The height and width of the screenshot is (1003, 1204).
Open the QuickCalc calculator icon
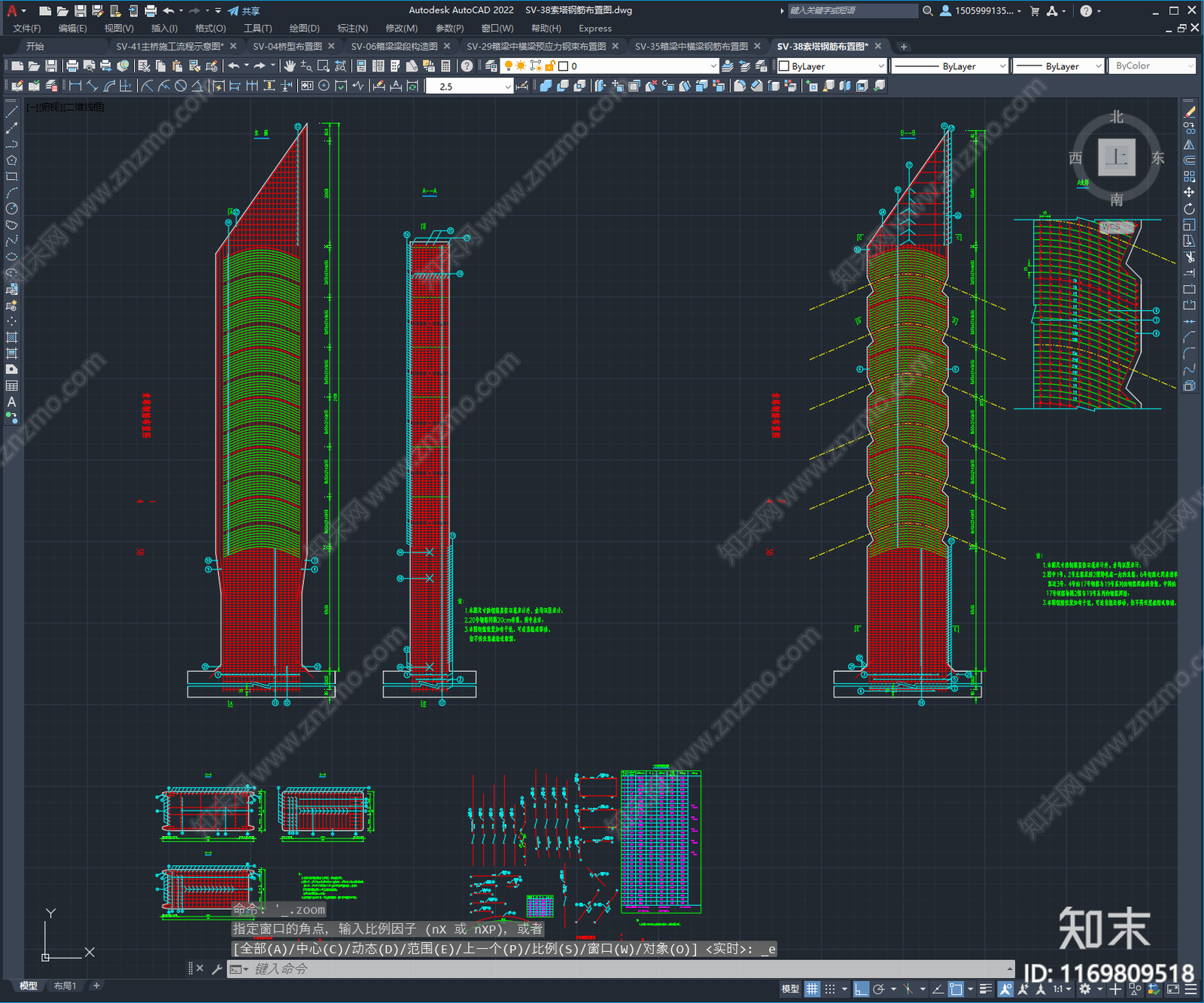445,66
